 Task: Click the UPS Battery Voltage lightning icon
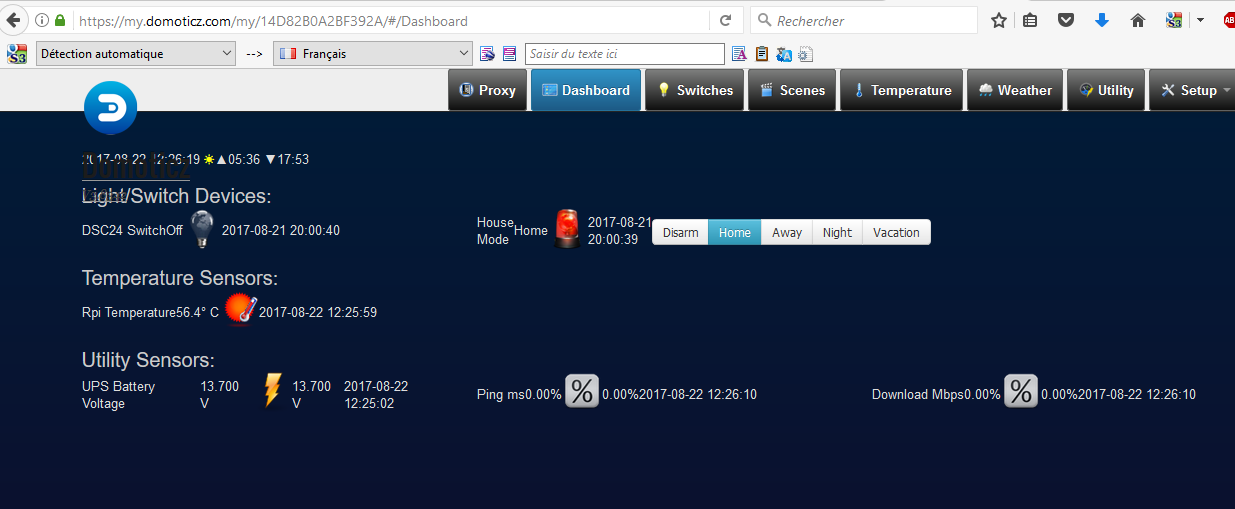(272, 390)
